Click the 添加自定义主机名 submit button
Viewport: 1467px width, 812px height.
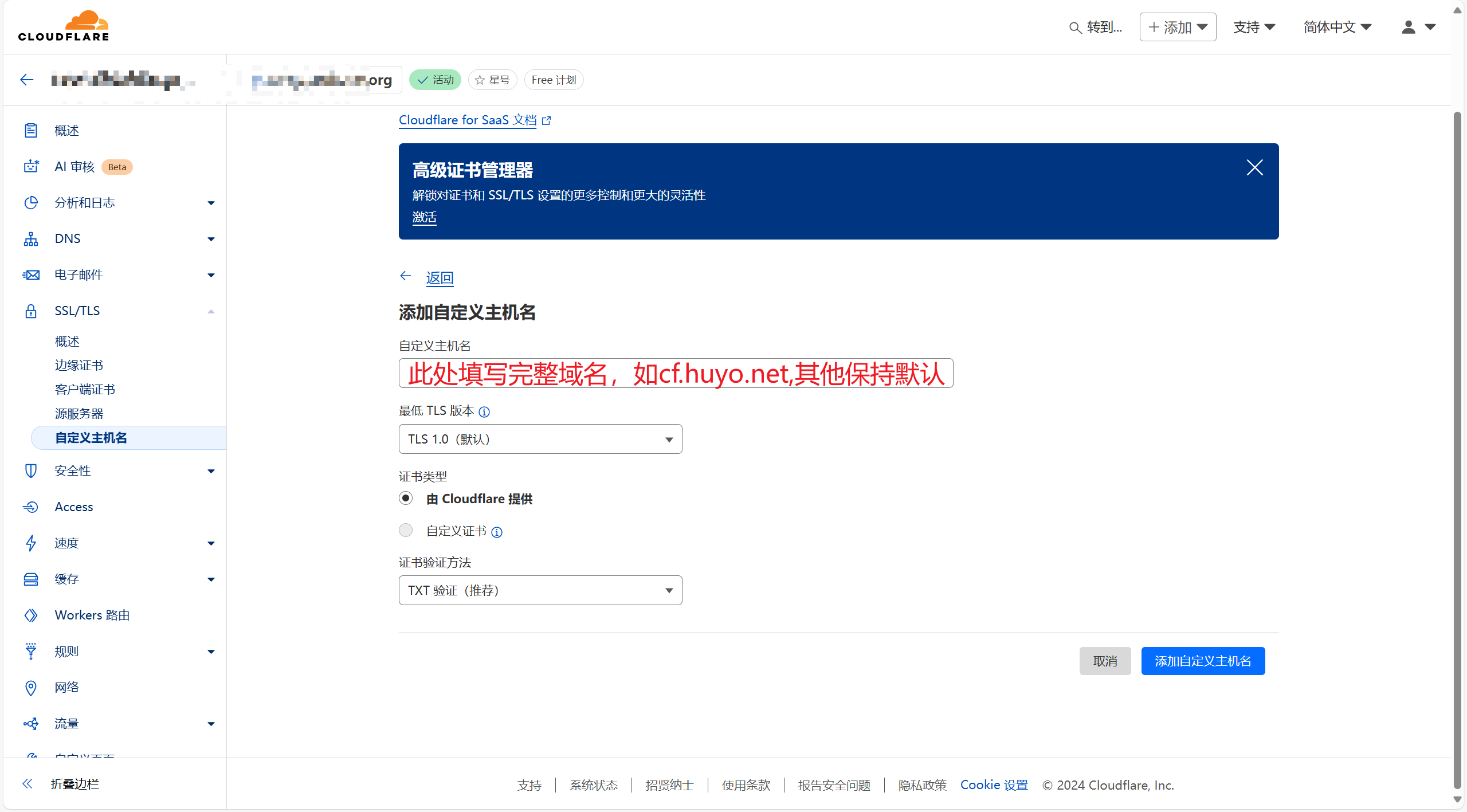coord(1203,661)
